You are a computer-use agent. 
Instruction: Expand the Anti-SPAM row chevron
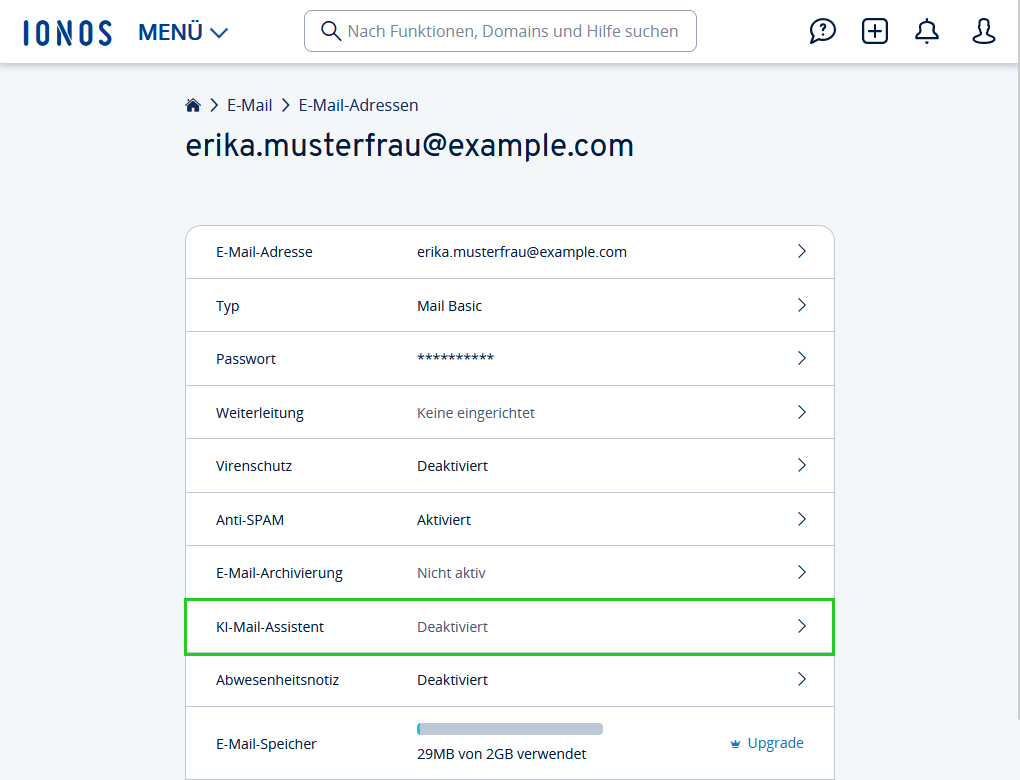click(x=801, y=519)
